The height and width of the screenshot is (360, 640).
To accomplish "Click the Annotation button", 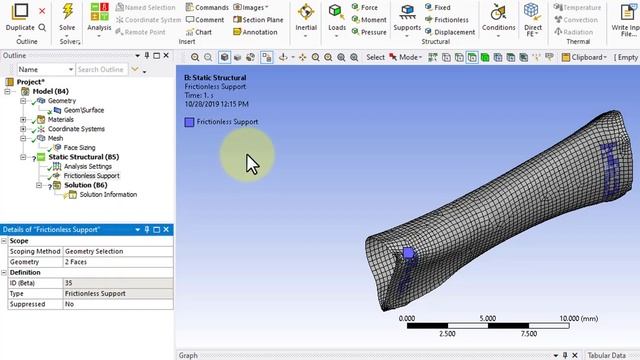I will pyautogui.click(x=255, y=32).
